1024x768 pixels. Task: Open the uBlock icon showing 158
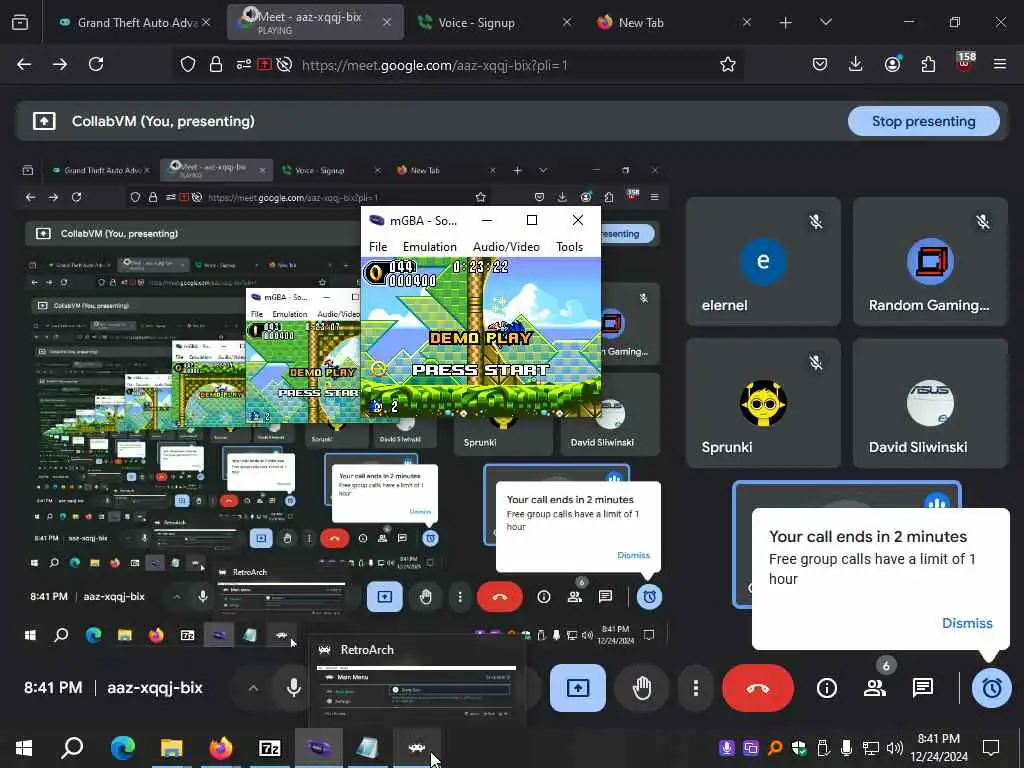[965, 64]
